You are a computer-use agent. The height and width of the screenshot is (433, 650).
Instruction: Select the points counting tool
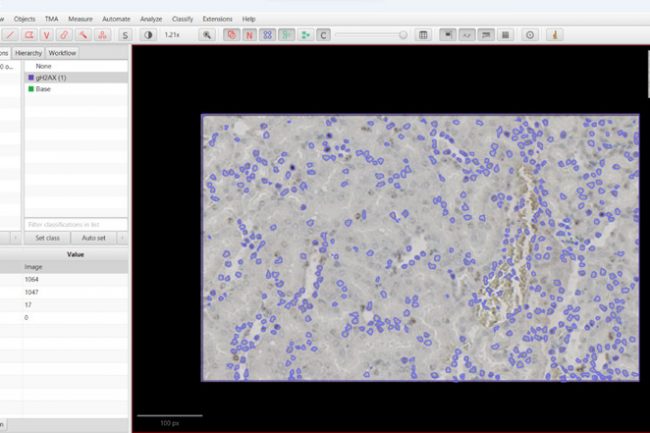click(x=103, y=35)
